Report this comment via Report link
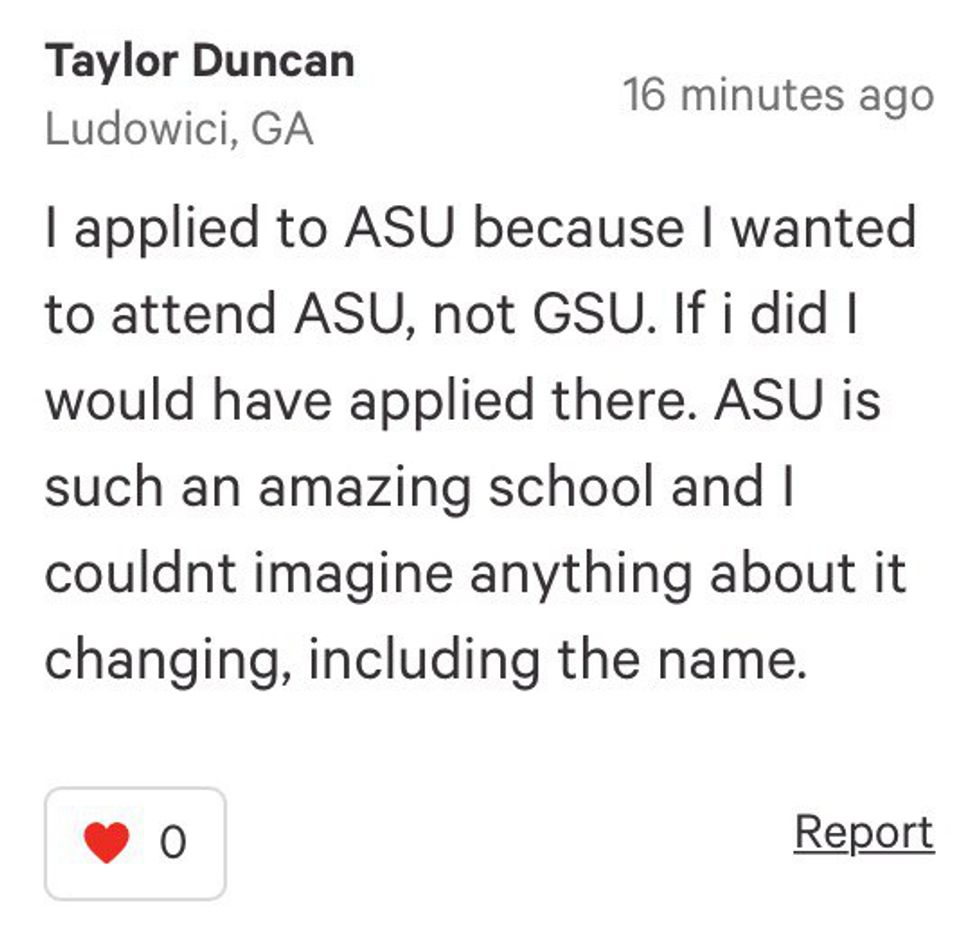Screen dimensions: 980x942 click(x=863, y=832)
